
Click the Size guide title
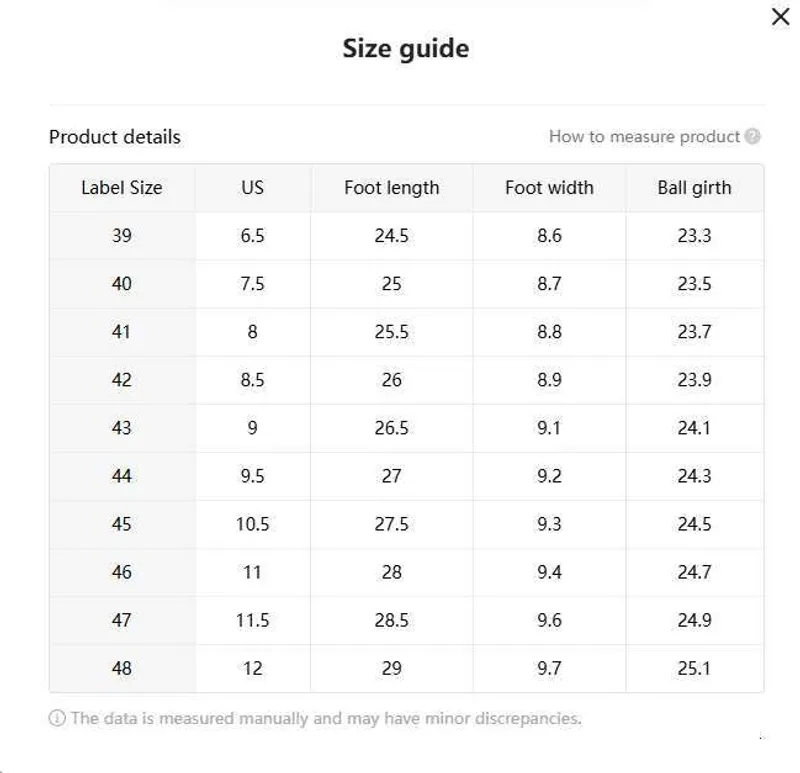pos(406,49)
